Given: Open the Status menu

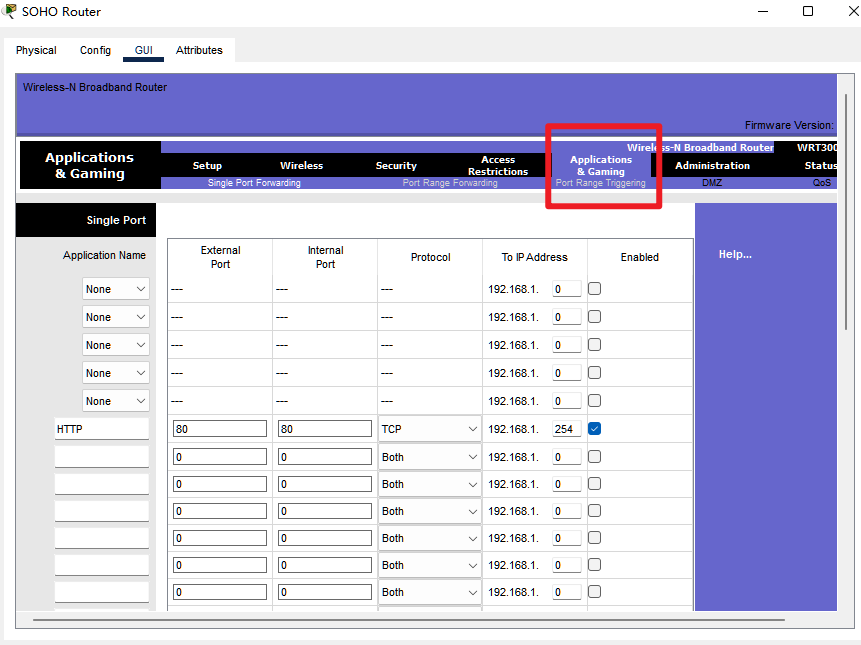Looking at the screenshot, I should tap(820, 165).
